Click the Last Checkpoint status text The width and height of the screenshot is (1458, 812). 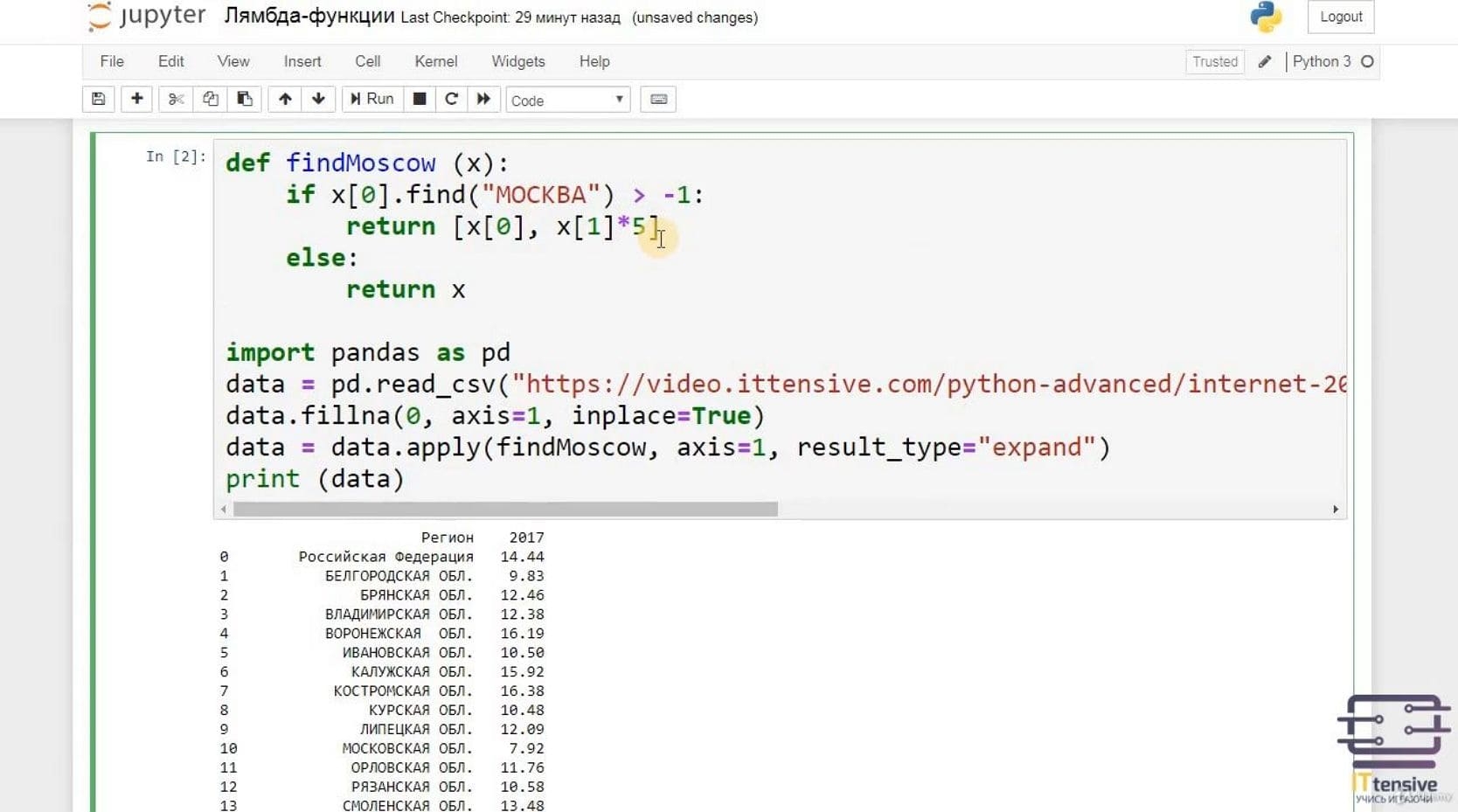pyautogui.click(x=510, y=17)
